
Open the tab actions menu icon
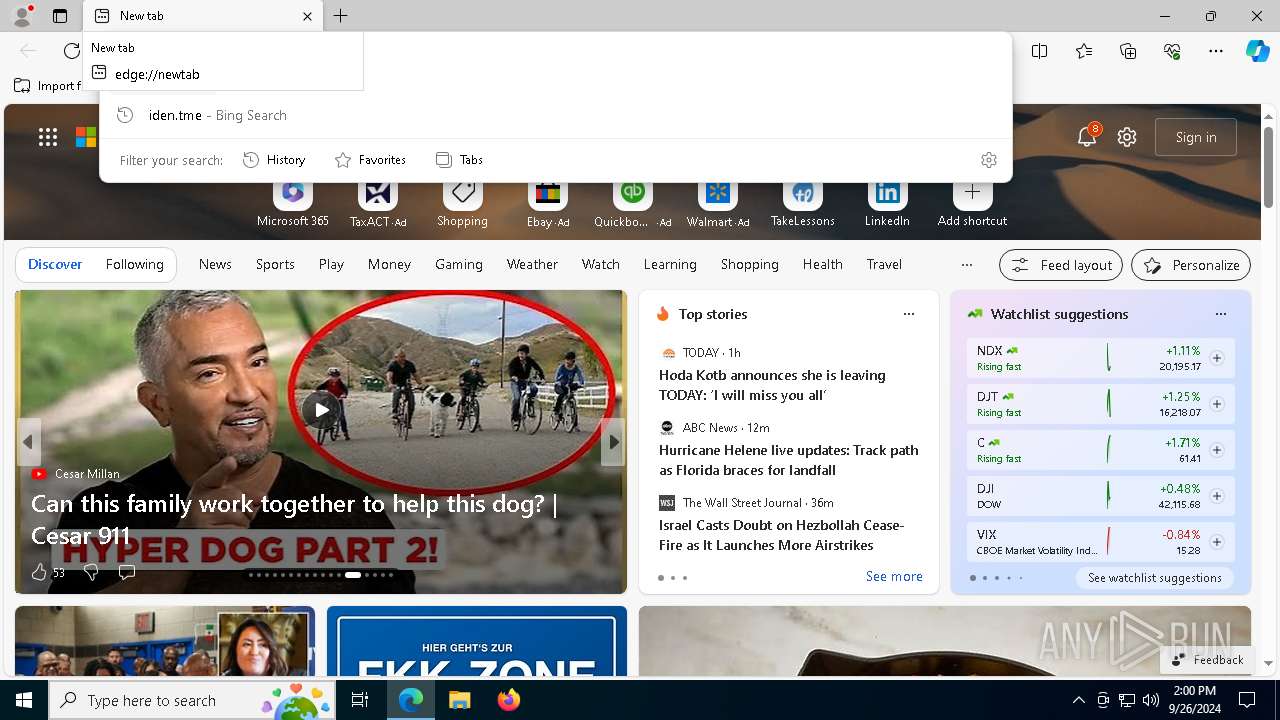tap(60, 16)
